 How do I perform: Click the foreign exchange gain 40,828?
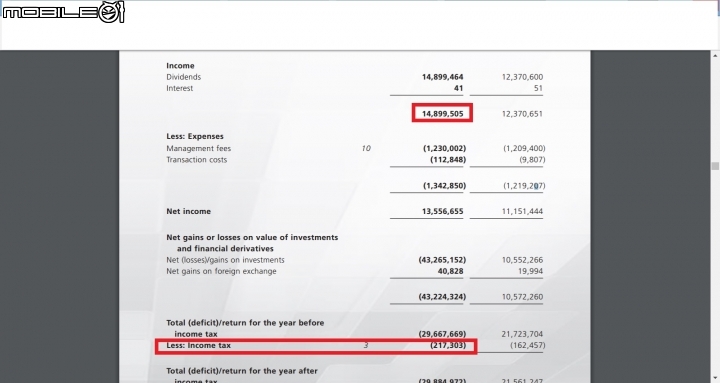[450, 271]
